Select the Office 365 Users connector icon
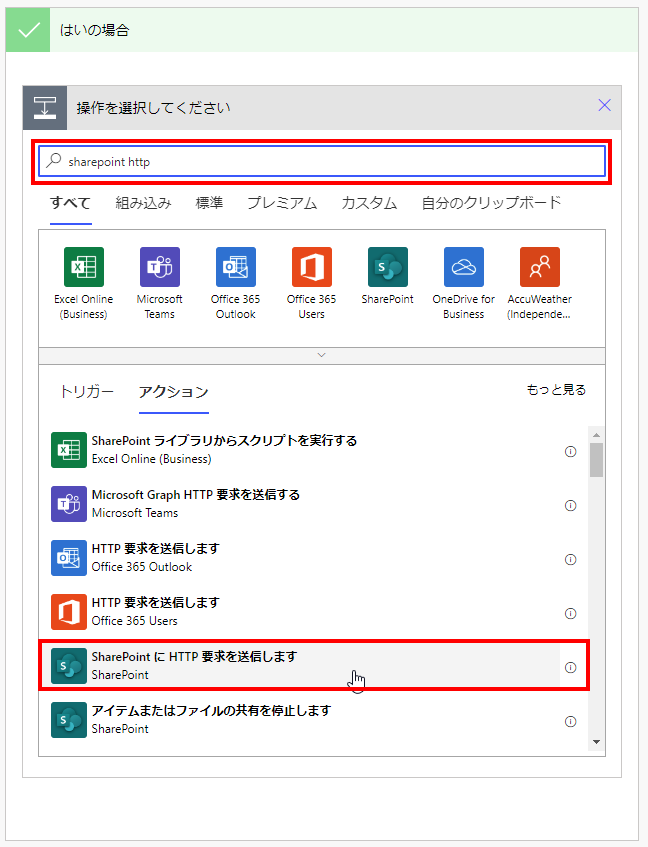The image size is (648, 847). [312, 267]
